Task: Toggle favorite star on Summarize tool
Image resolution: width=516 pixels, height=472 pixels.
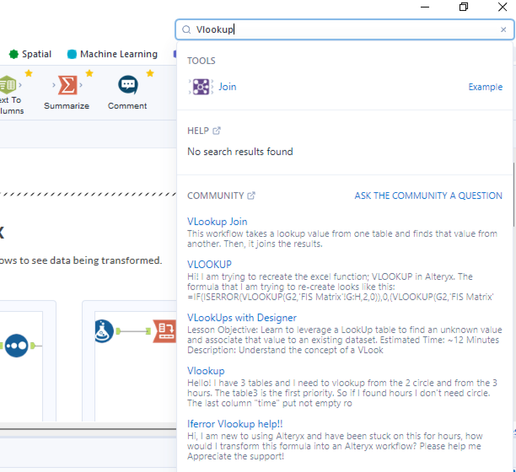Action: [89, 73]
